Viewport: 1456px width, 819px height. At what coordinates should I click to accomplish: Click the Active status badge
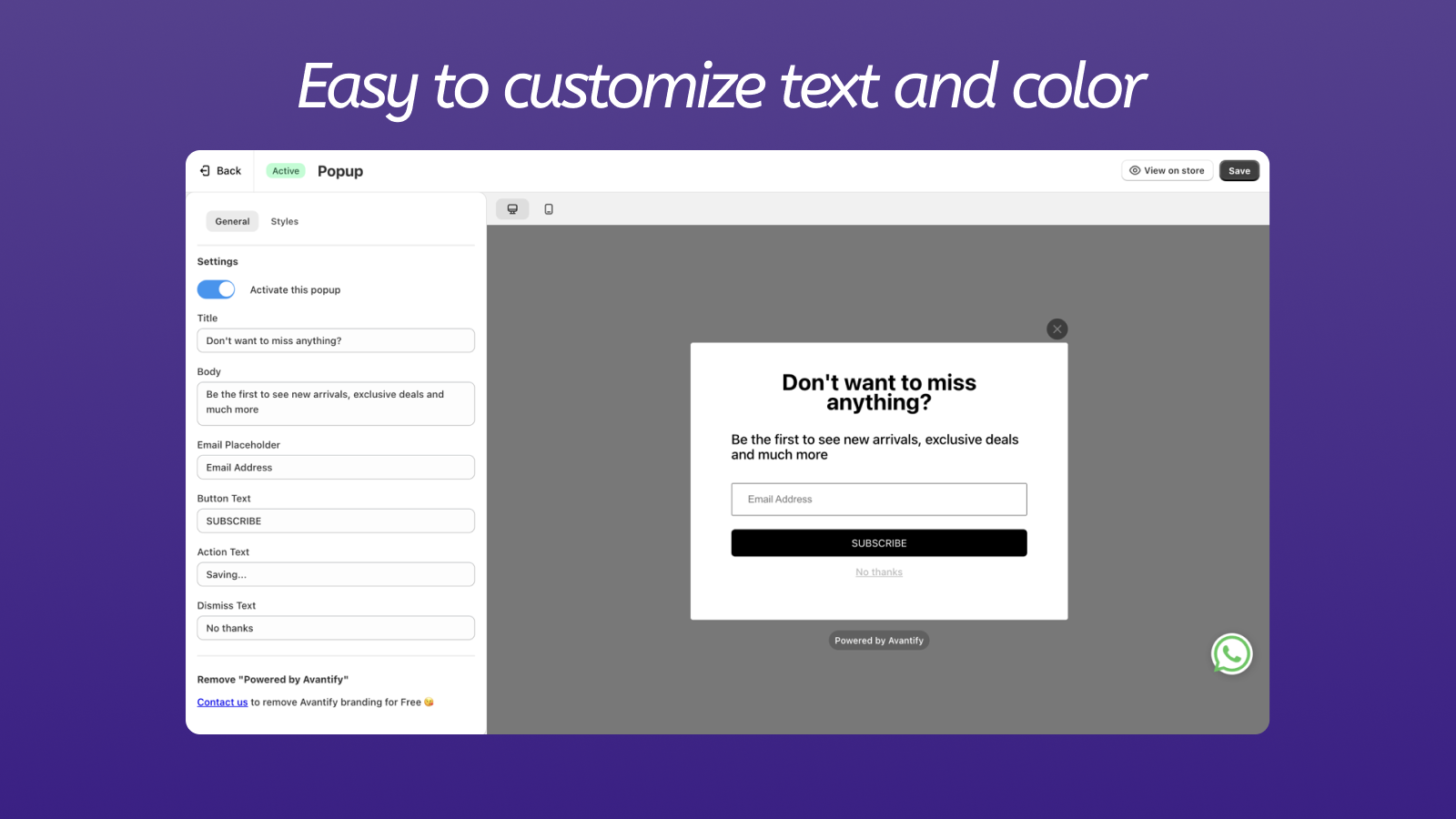click(x=286, y=171)
